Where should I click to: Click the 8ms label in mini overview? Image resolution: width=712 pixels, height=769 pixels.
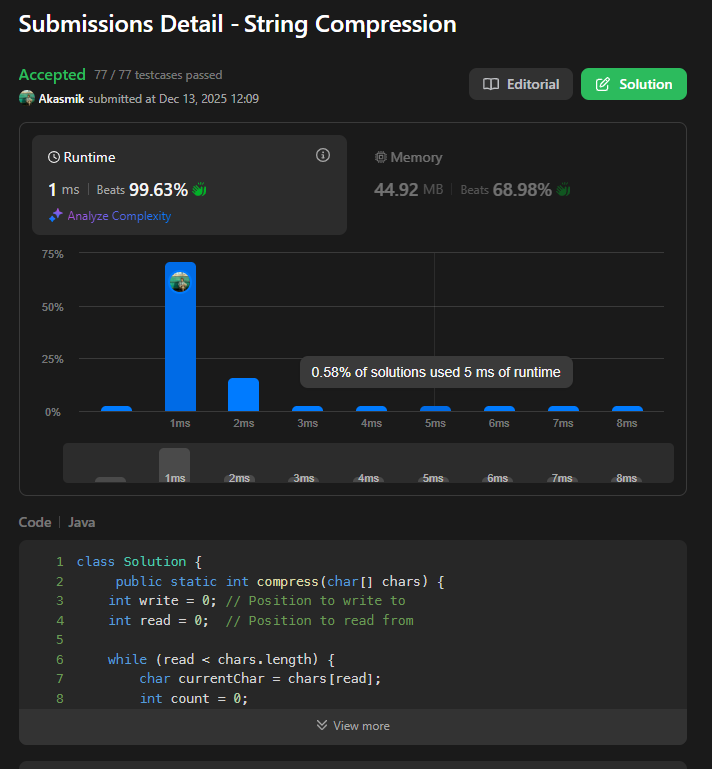[626, 478]
